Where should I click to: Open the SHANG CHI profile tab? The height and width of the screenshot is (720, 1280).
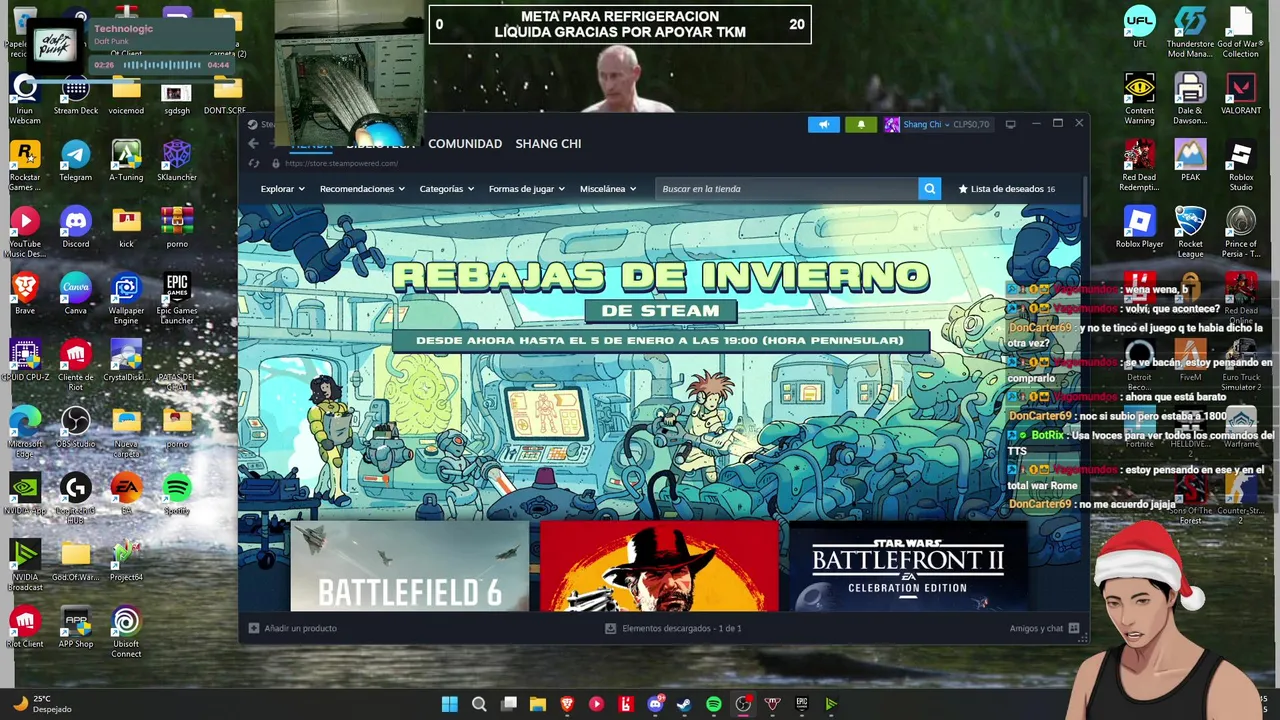coord(548,144)
